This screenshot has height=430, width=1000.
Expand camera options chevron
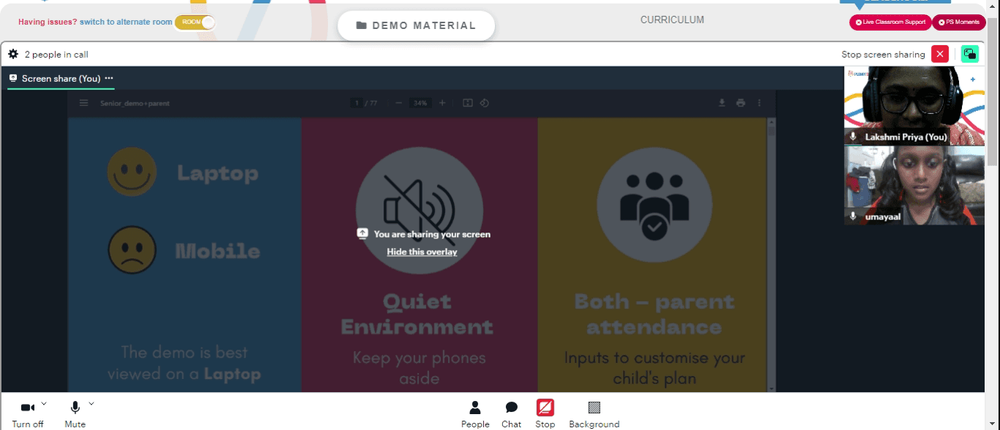point(44,403)
